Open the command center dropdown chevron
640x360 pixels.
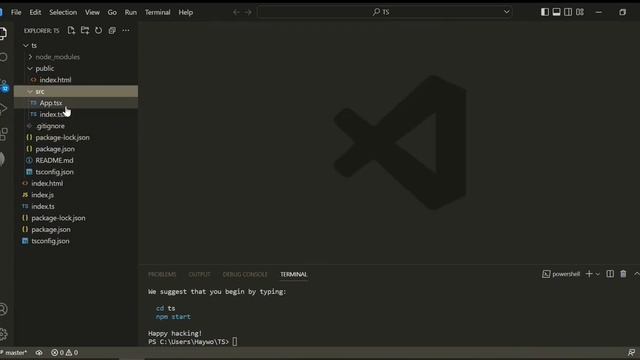pyautogui.click(x=507, y=12)
